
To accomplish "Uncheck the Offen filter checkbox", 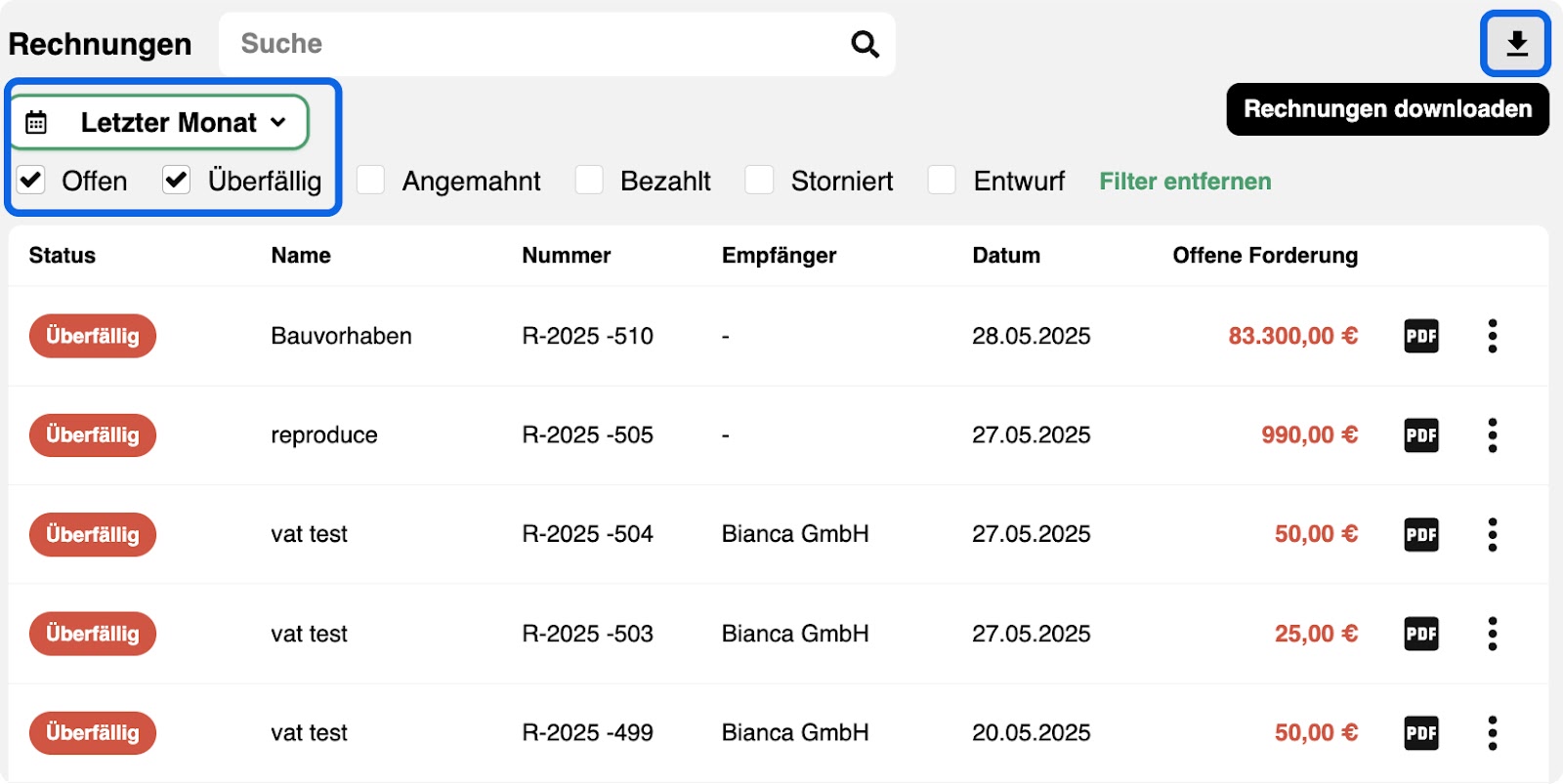I will point(31,180).
